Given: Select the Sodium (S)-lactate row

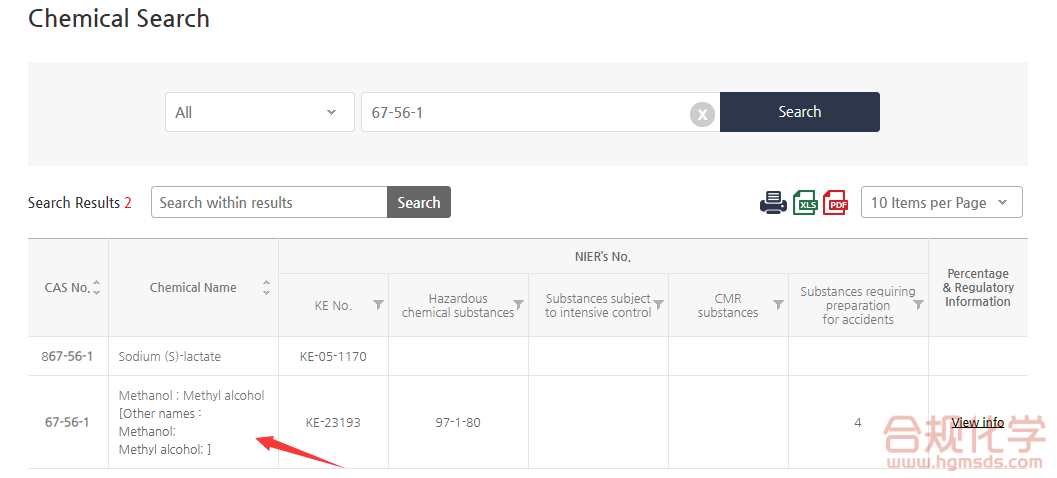Looking at the screenshot, I should pos(170,356).
